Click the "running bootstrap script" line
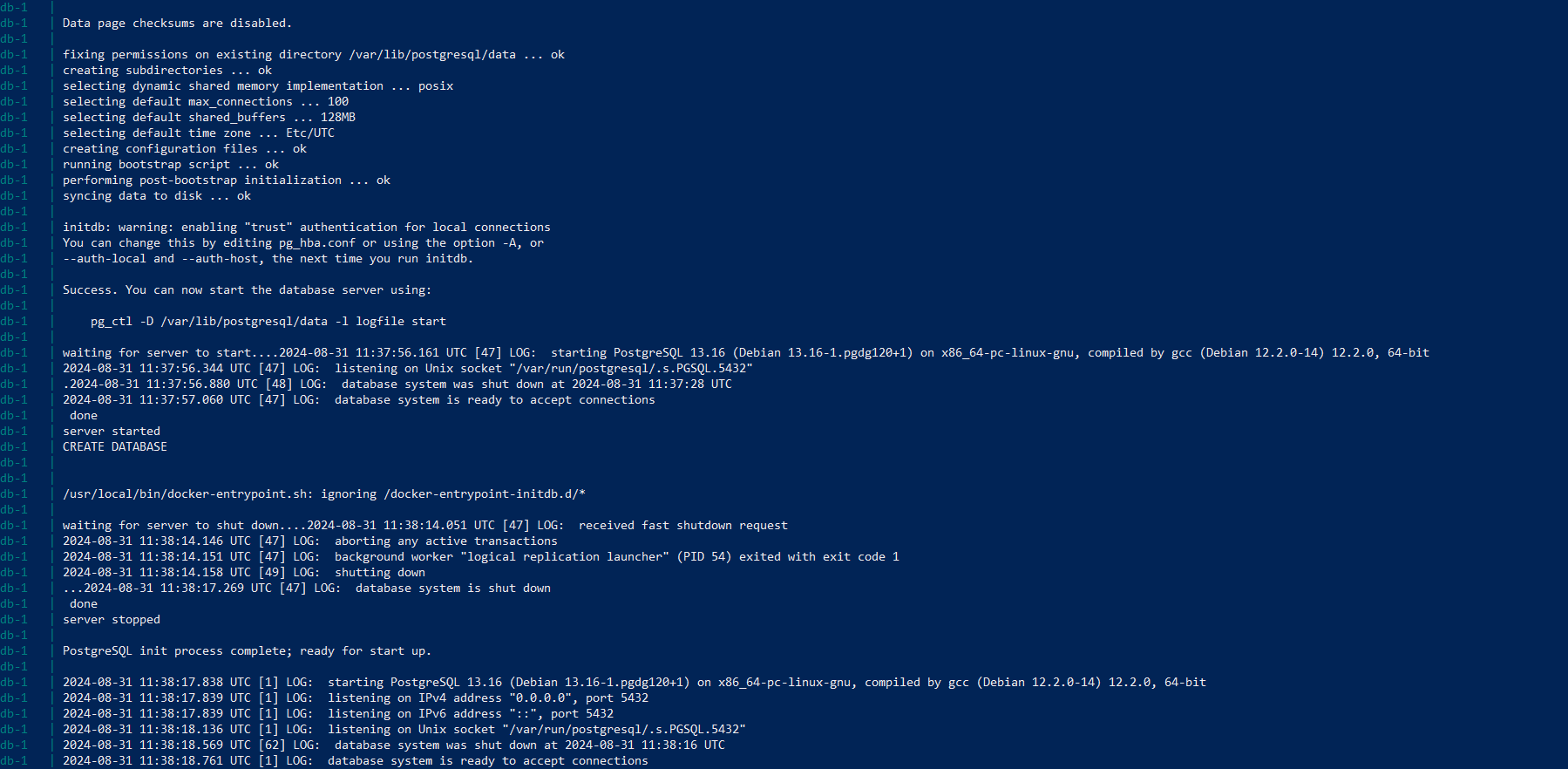 click(170, 165)
